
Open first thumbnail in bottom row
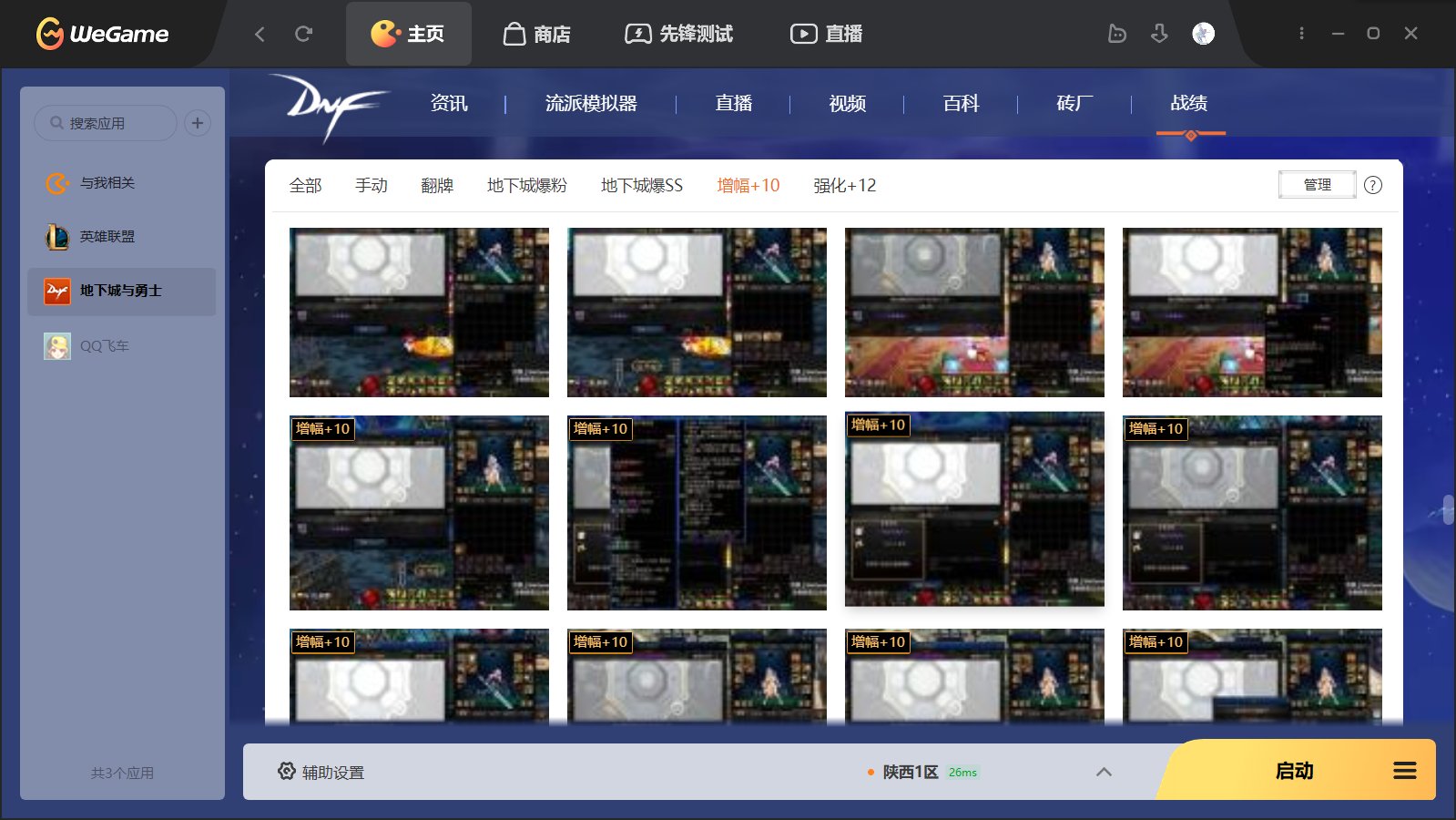click(x=419, y=676)
